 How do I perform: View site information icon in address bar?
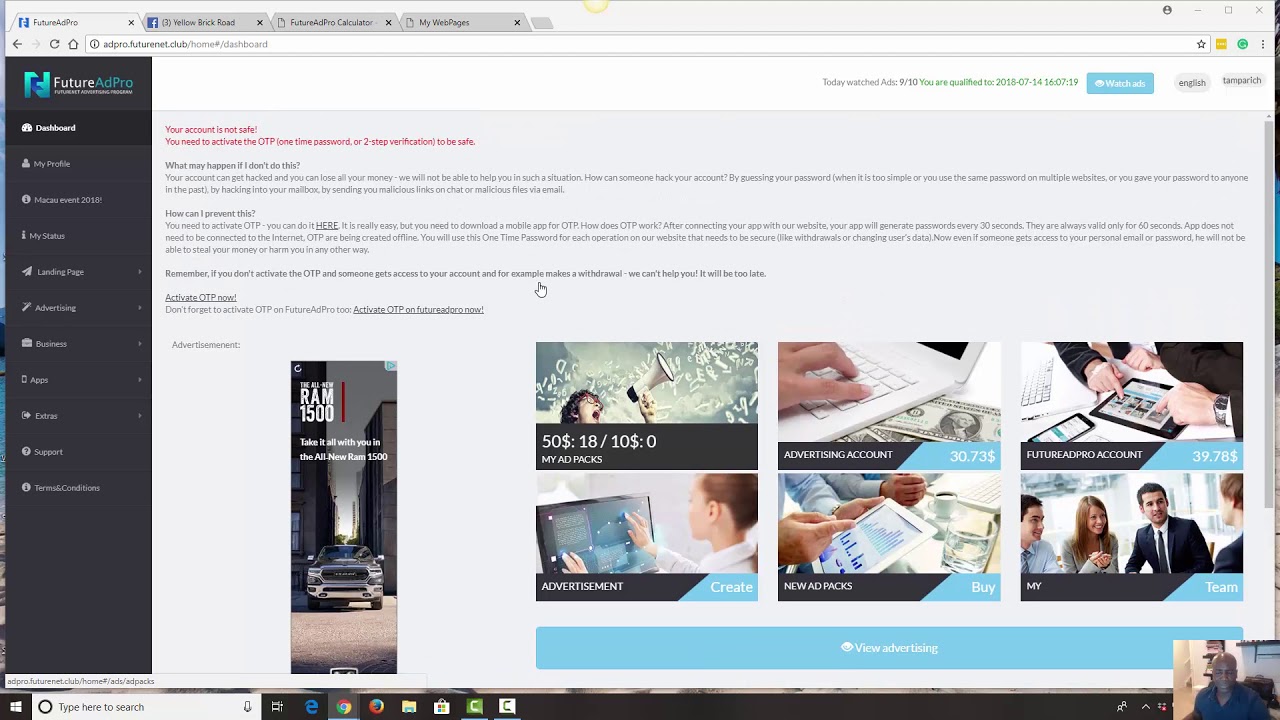(94, 44)
